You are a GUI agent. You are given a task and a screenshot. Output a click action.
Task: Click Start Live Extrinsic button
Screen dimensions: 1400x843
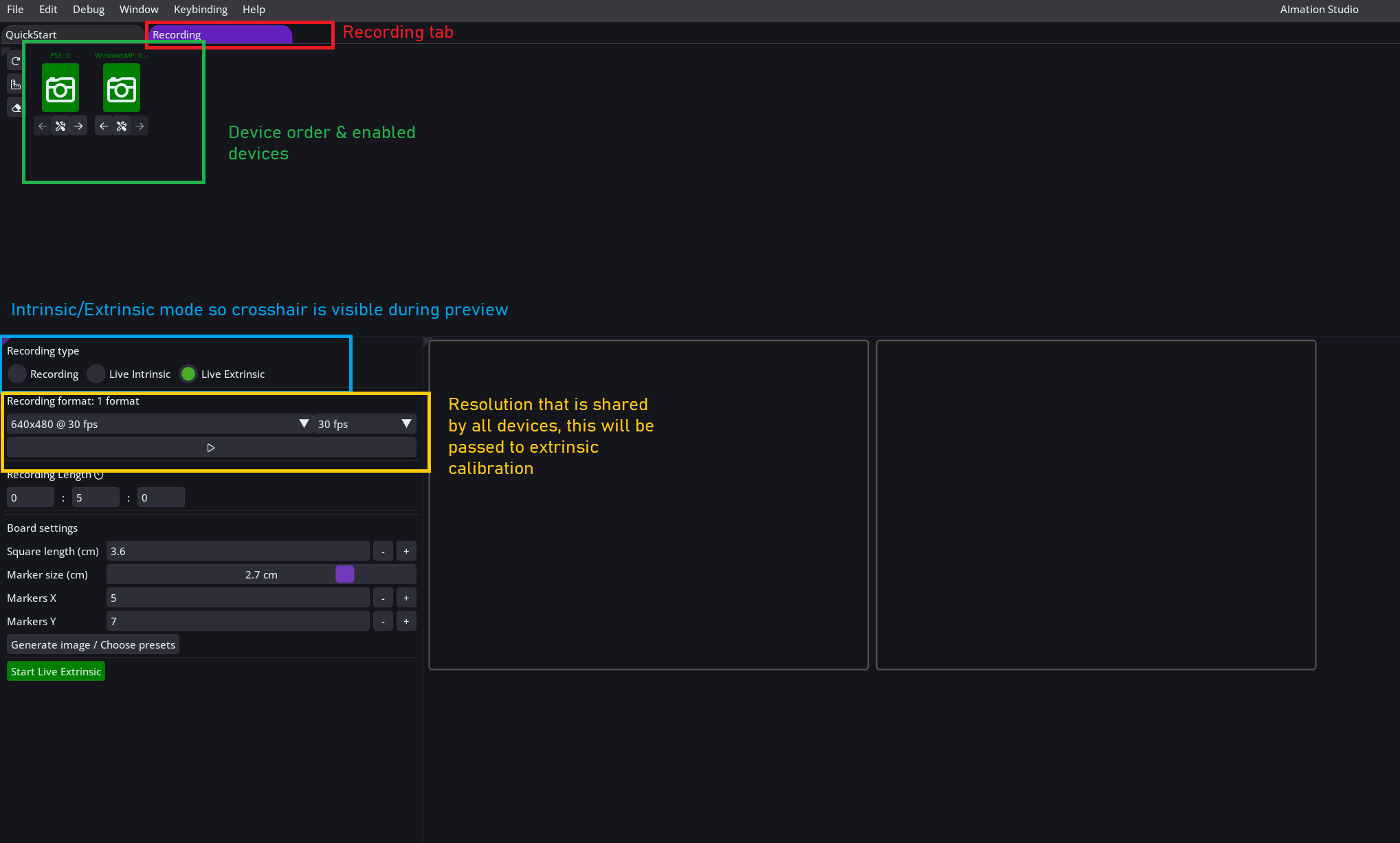click(56, 671)
